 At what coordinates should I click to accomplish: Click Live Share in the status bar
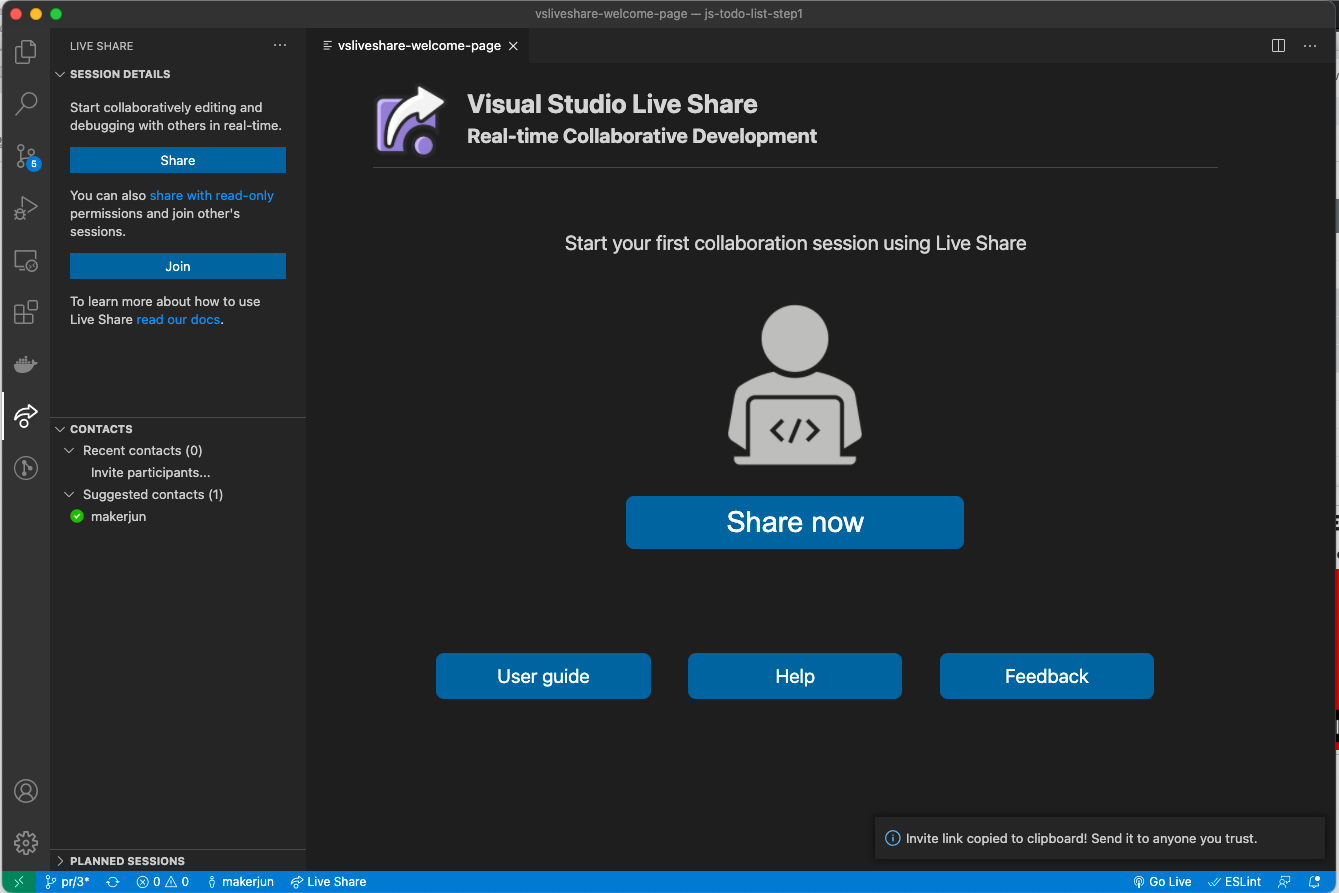pos(328,882)
